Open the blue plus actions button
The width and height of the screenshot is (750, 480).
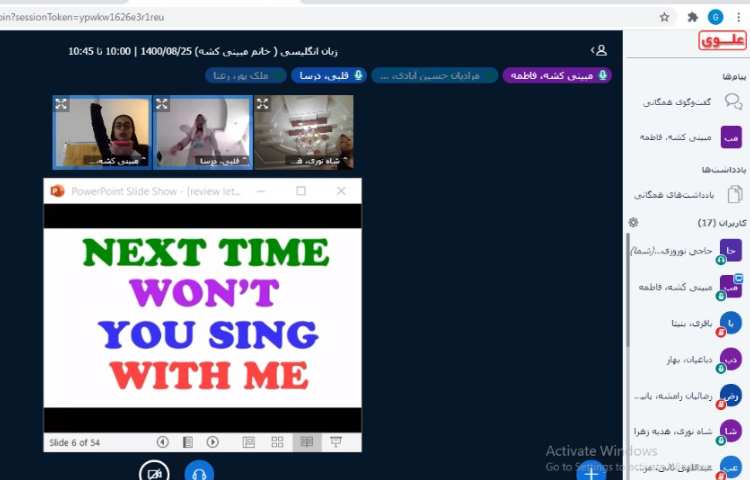tap(591, 471)
